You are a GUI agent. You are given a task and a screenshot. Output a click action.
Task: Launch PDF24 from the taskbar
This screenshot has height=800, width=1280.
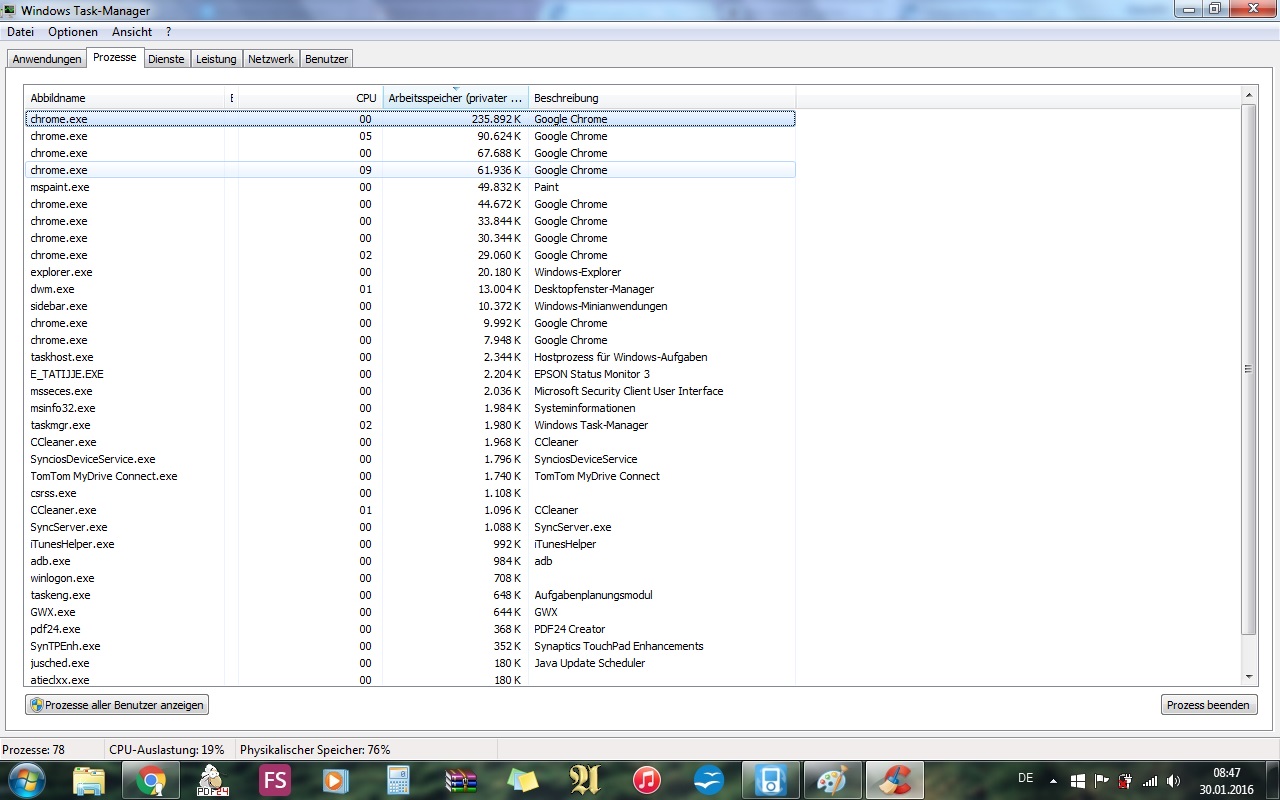[212, 780]
